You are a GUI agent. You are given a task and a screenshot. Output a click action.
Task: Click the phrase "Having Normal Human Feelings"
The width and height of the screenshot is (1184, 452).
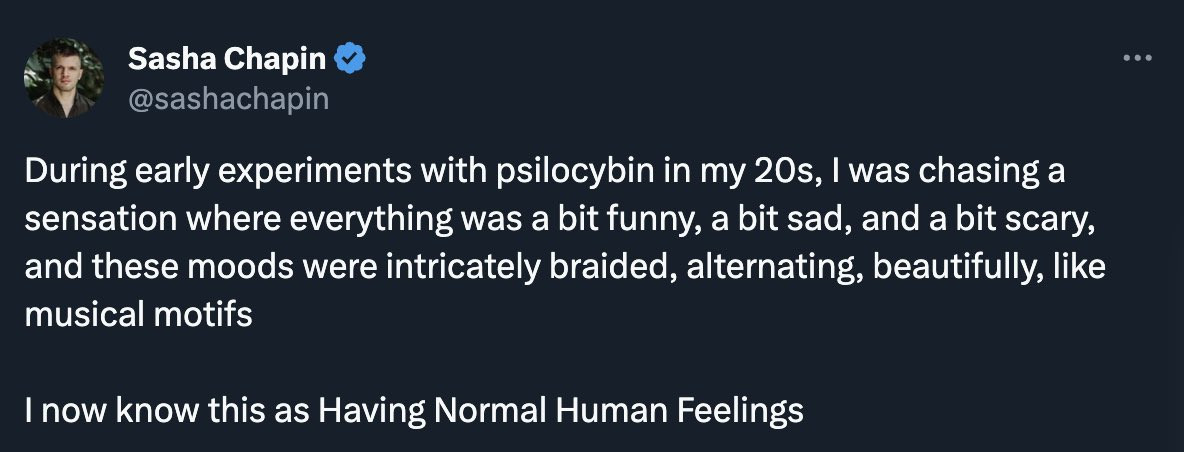click(x=560, y=411)
